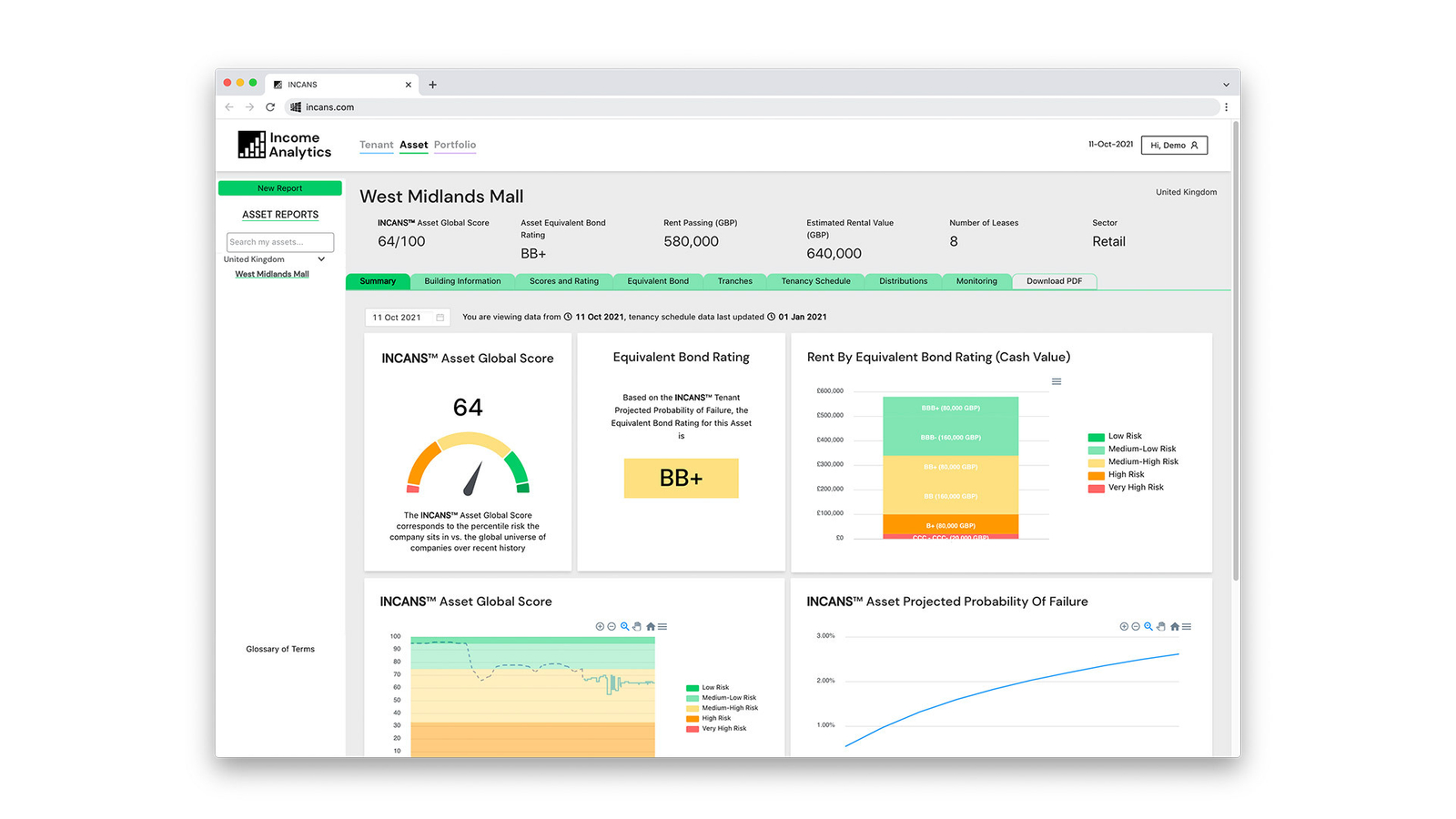This screenshot has width=1456, height=819.
Task: Open the browser tab overflow chevron
Action: [1226, 84]
